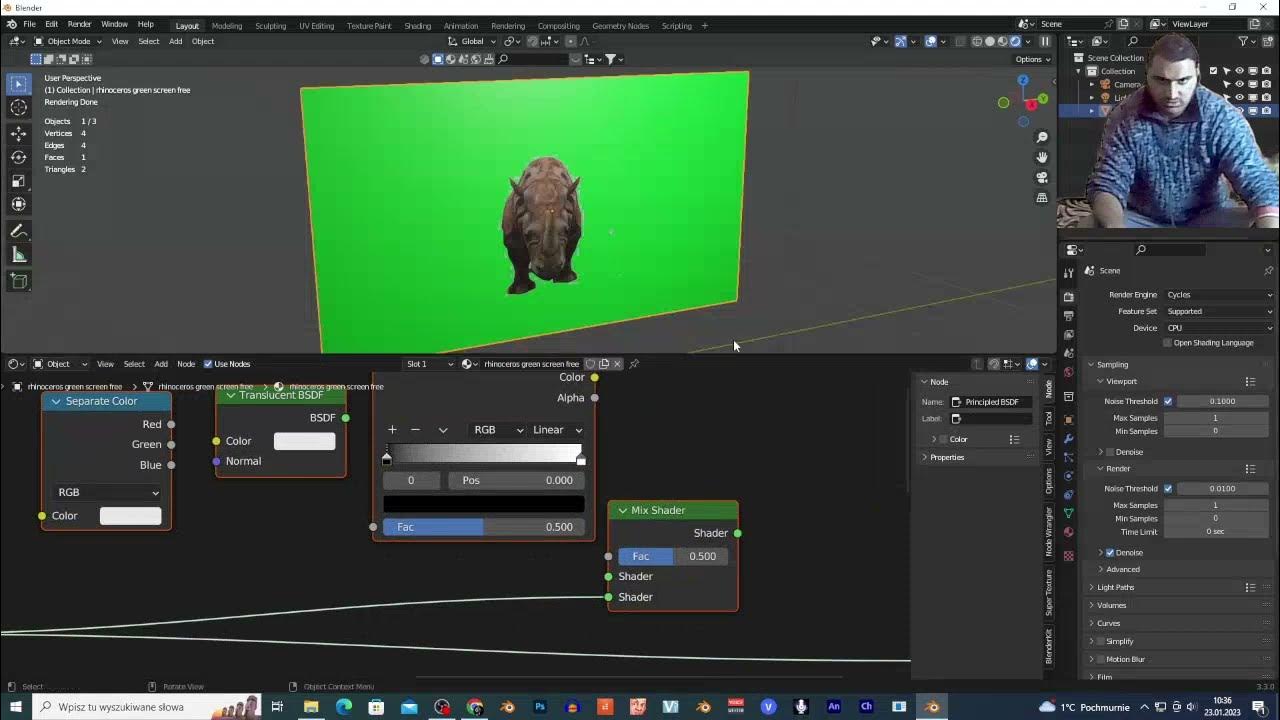This screenshot has height=720, width=1280.
Task: Add color ramp stop with plus button
Action: (x=392, y=430)
